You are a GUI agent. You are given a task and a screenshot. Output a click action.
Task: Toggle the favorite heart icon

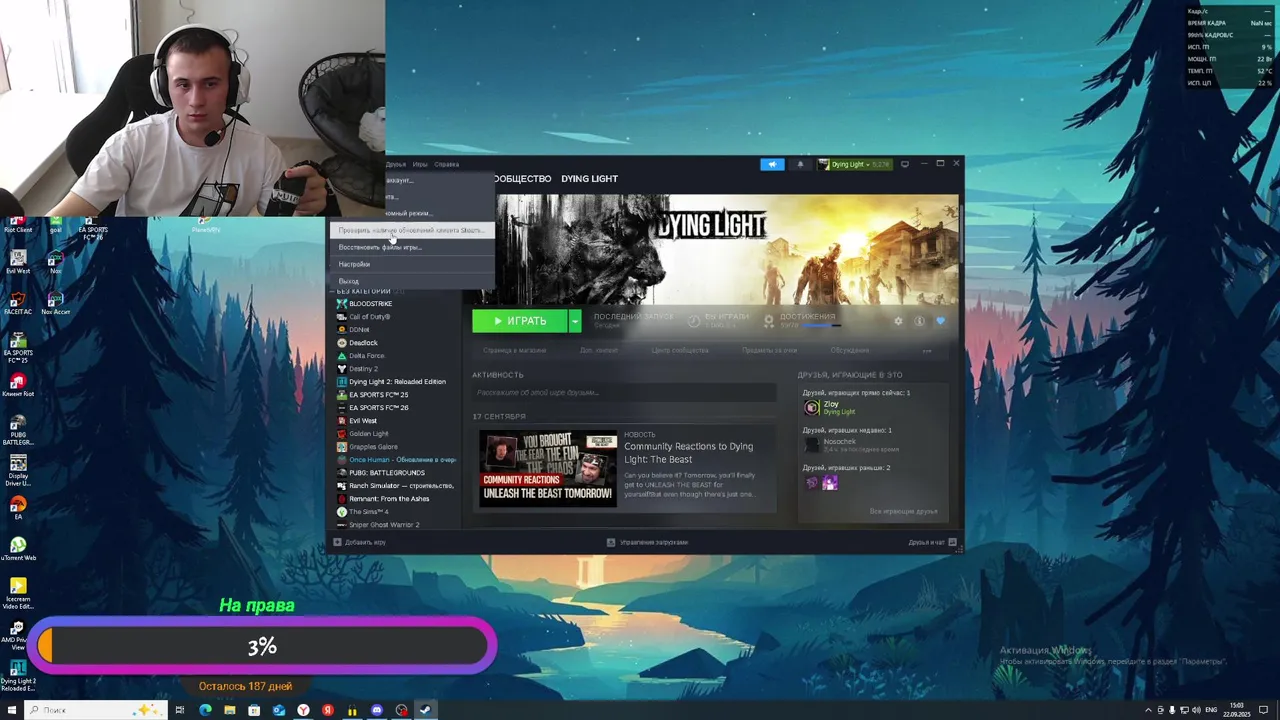click(940, 321)
